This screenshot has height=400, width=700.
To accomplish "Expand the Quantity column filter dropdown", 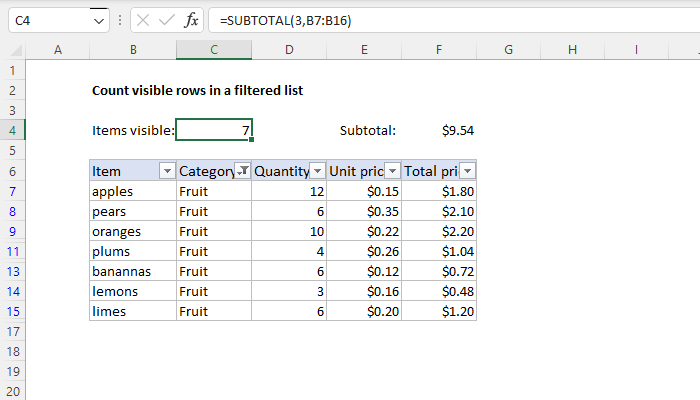I will (x=317, y=171).
